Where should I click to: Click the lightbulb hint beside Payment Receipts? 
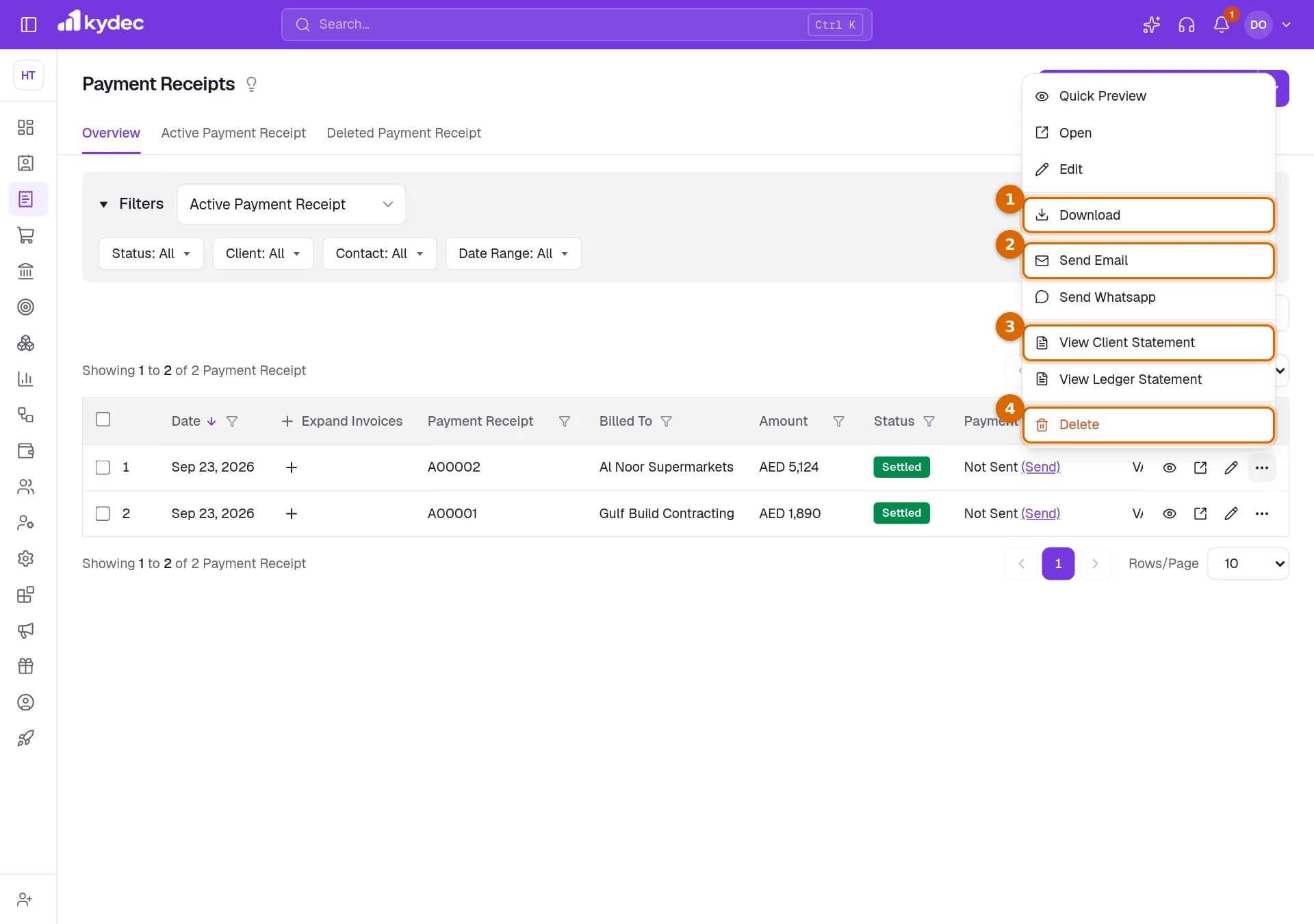(251, 84)
